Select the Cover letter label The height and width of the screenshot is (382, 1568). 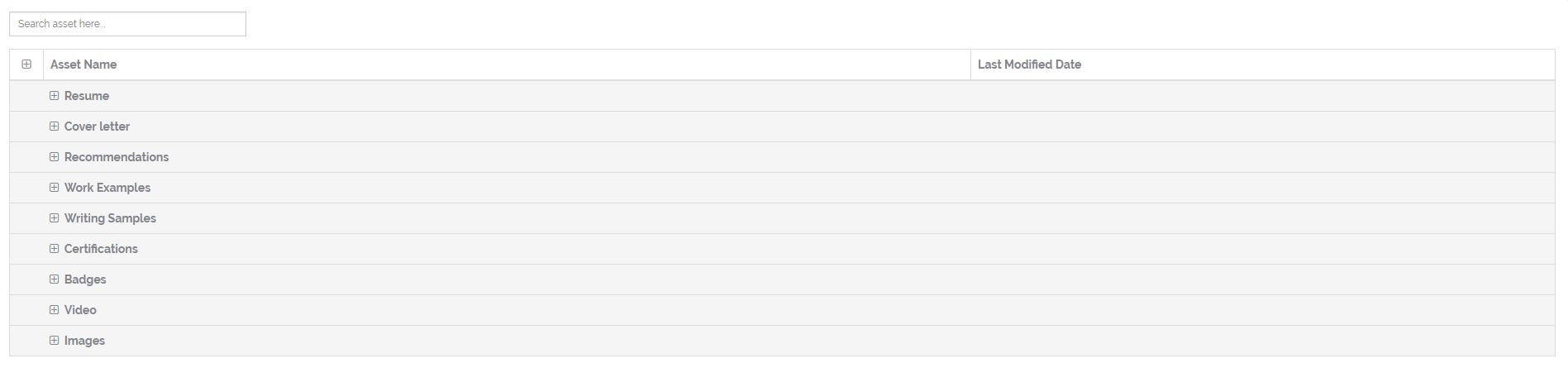(97, 127)
